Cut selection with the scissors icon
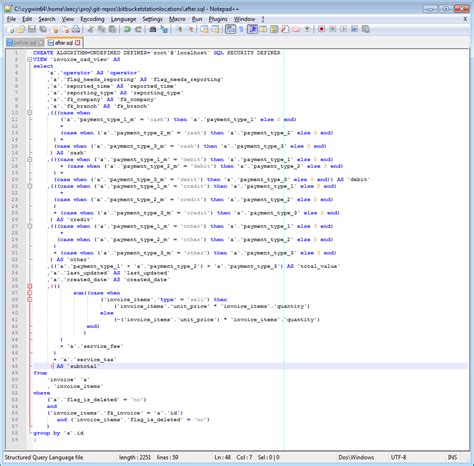The width and height of the screenshot is (474, 466). tap(90, 29)
